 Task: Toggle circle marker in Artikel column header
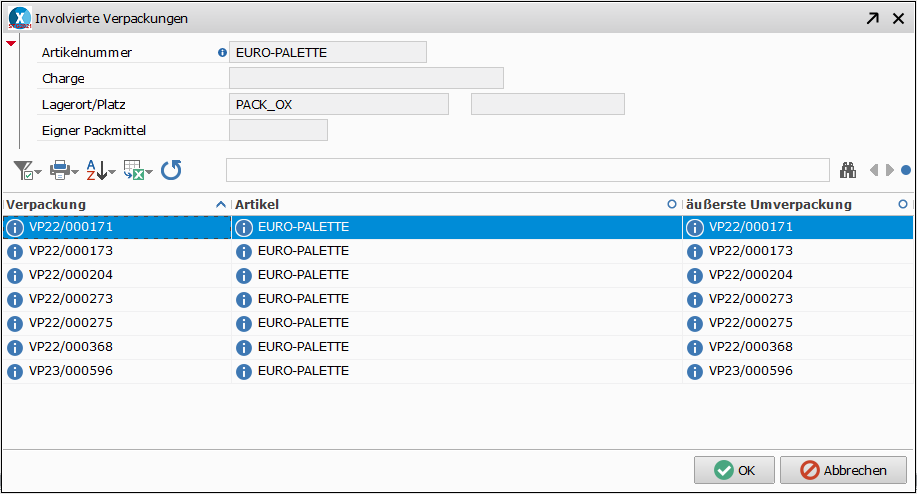(672, 204)
